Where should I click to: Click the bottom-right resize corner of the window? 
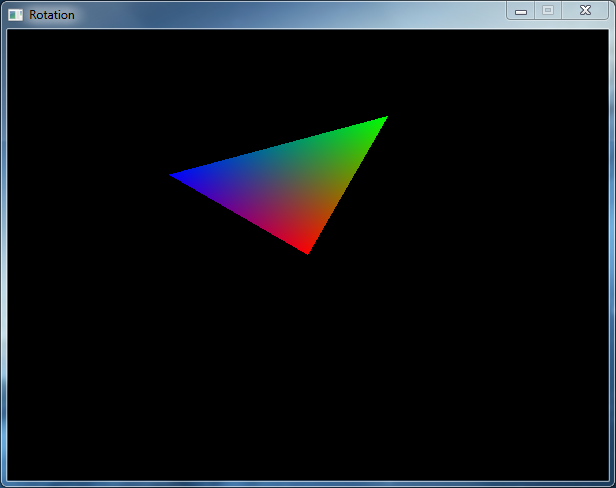point(612,484)
